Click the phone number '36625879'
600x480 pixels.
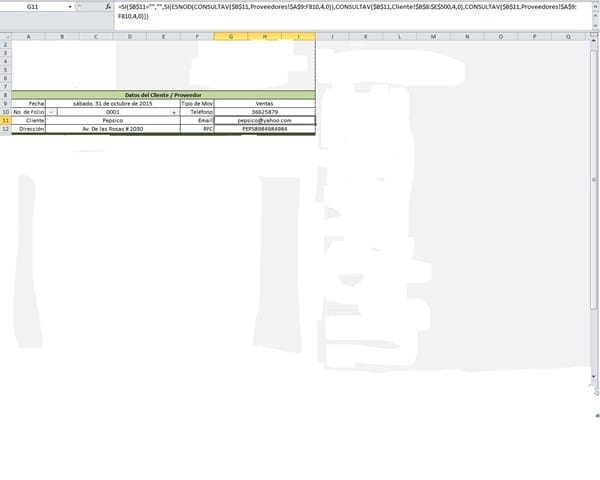[264, 112]
